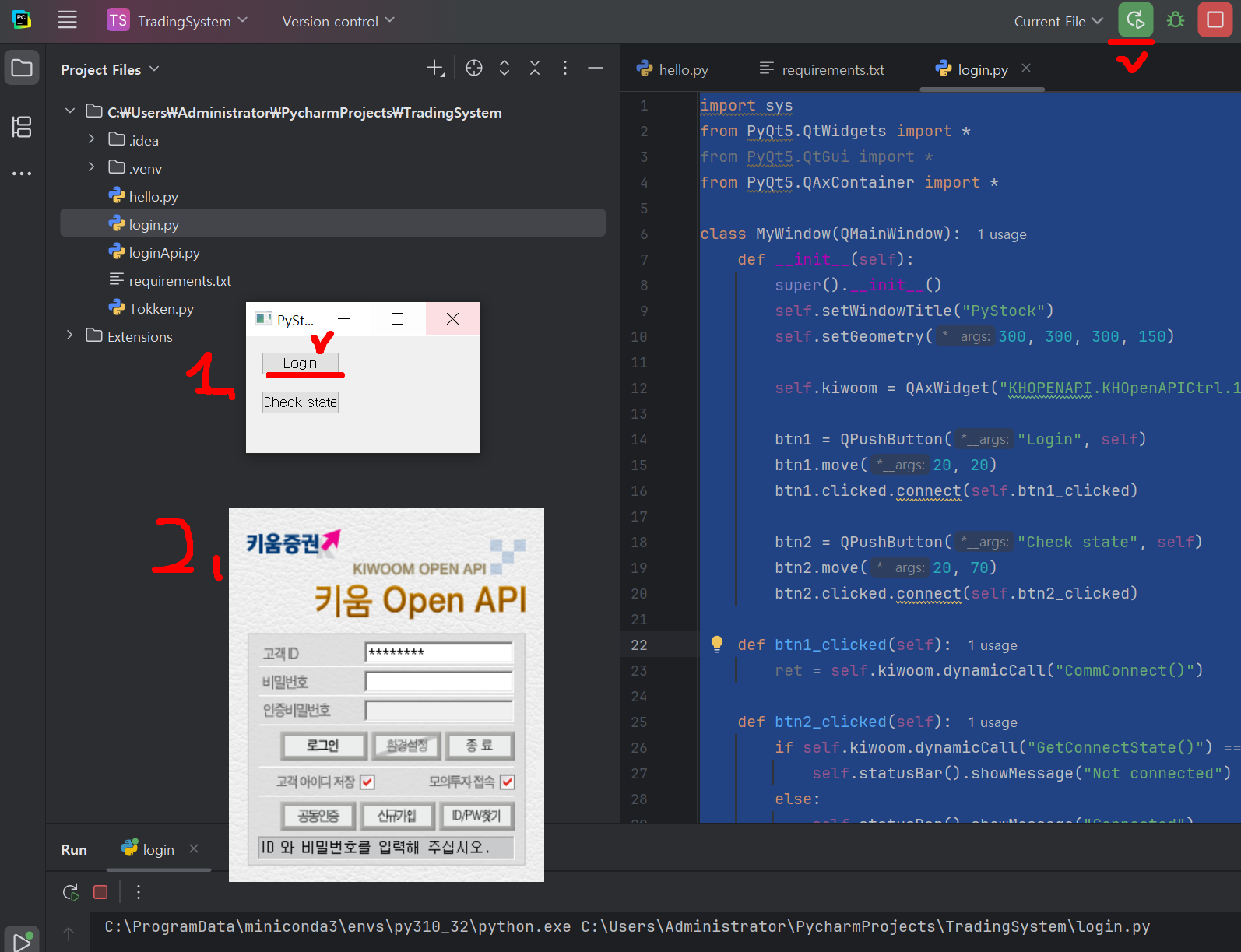
Task: Click the '1 usage' hint next to btn1_clicked
Action: pos(993,645)
